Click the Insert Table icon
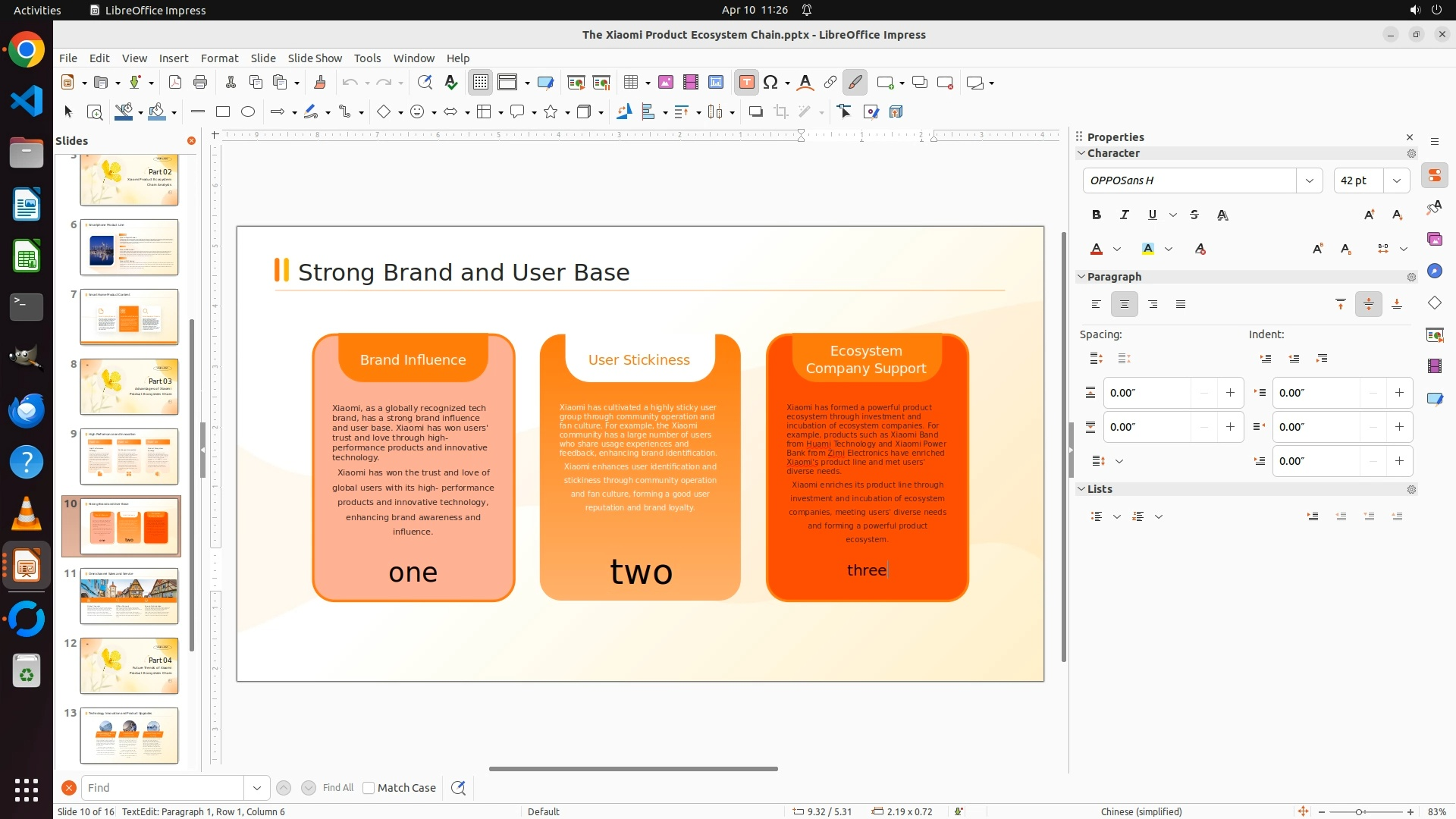The image size is (1456, 819). pyautogui.click(x=630, y=83)
